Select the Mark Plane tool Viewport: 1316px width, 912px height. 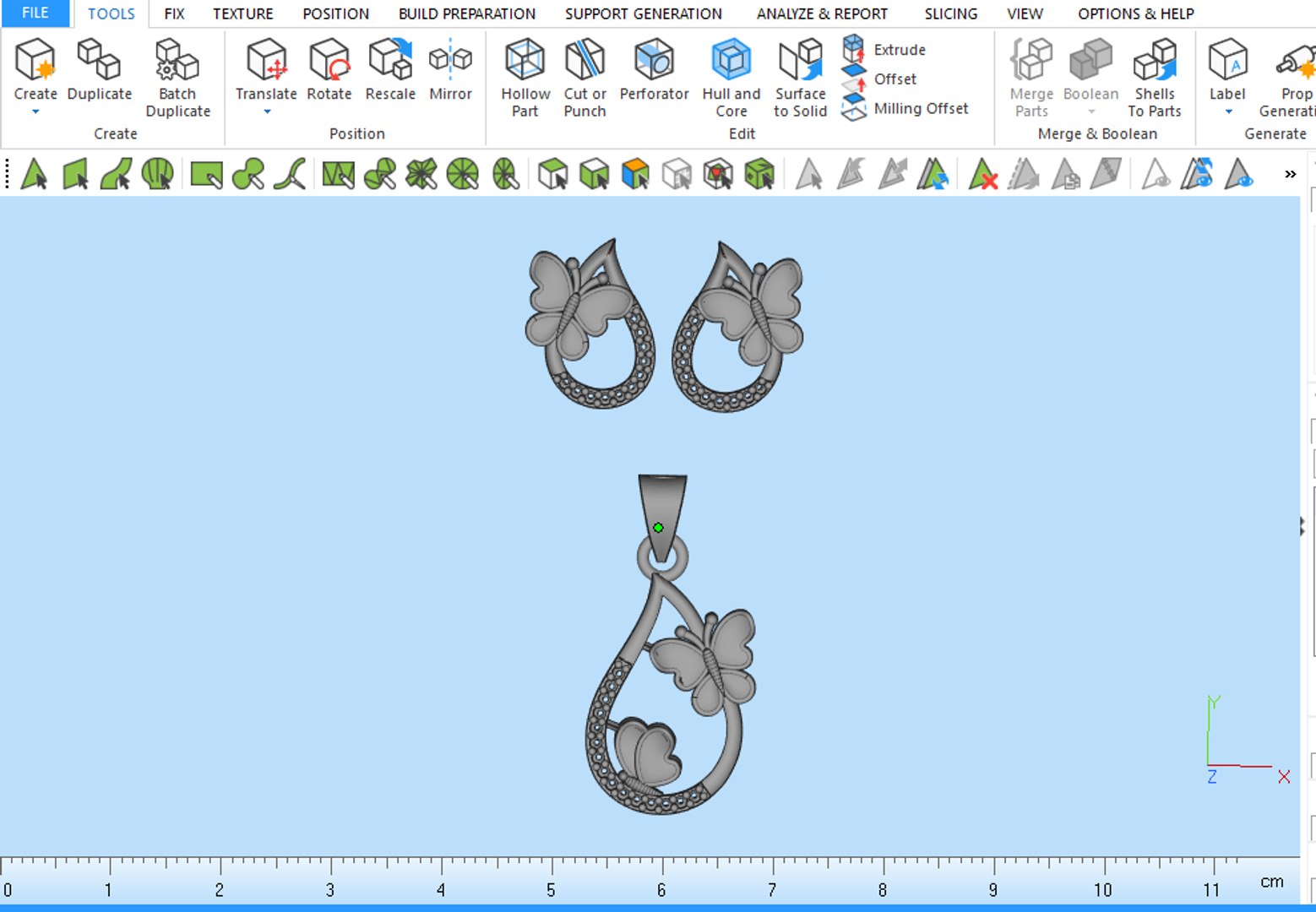click(x=75, y=174)
